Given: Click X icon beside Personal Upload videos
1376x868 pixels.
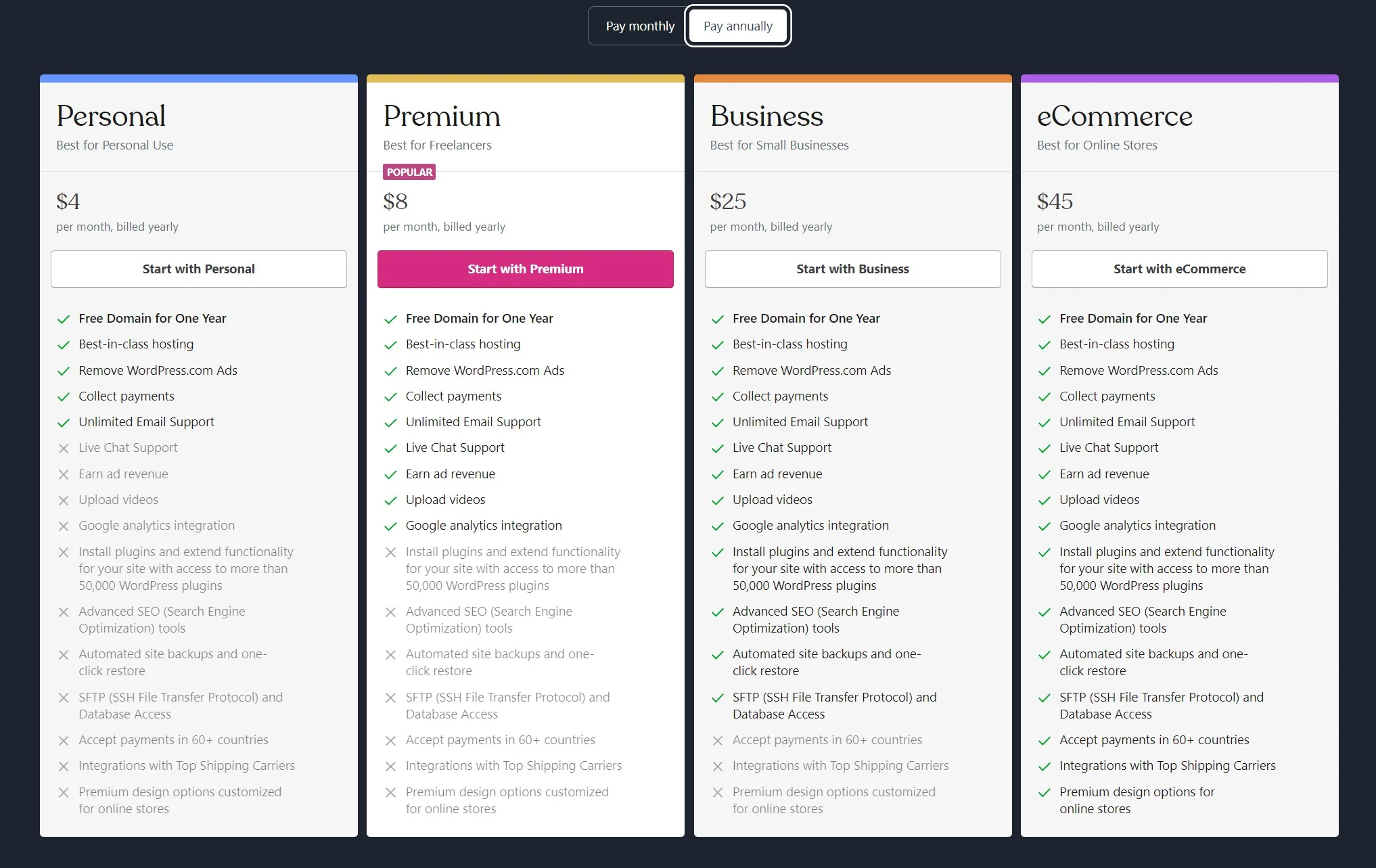Looking at the screenshot, I should [64, 501].
